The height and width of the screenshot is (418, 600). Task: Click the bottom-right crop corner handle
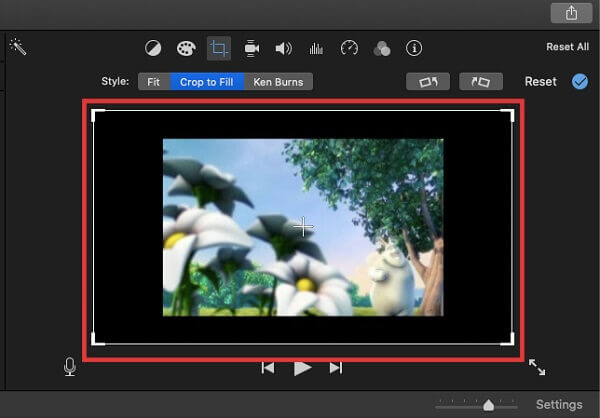(507, 339)
